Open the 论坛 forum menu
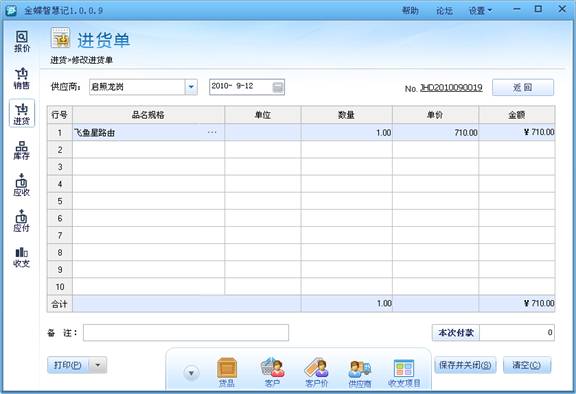Viewport: 576px width, 394px height. click(x=444, y=11)
